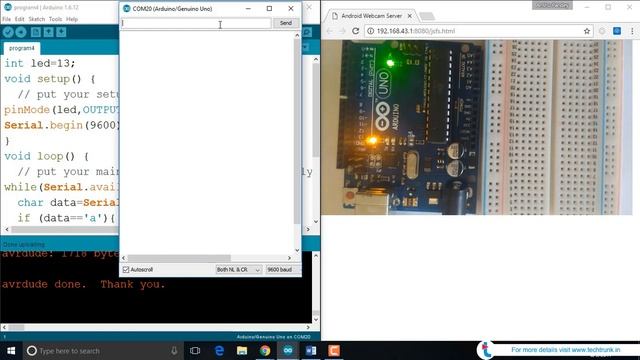Click the Arduino/Genuino Uno on COM20 status text
Image resolution: width=640 pixels, height=360 pixels.
pos(273,337)
